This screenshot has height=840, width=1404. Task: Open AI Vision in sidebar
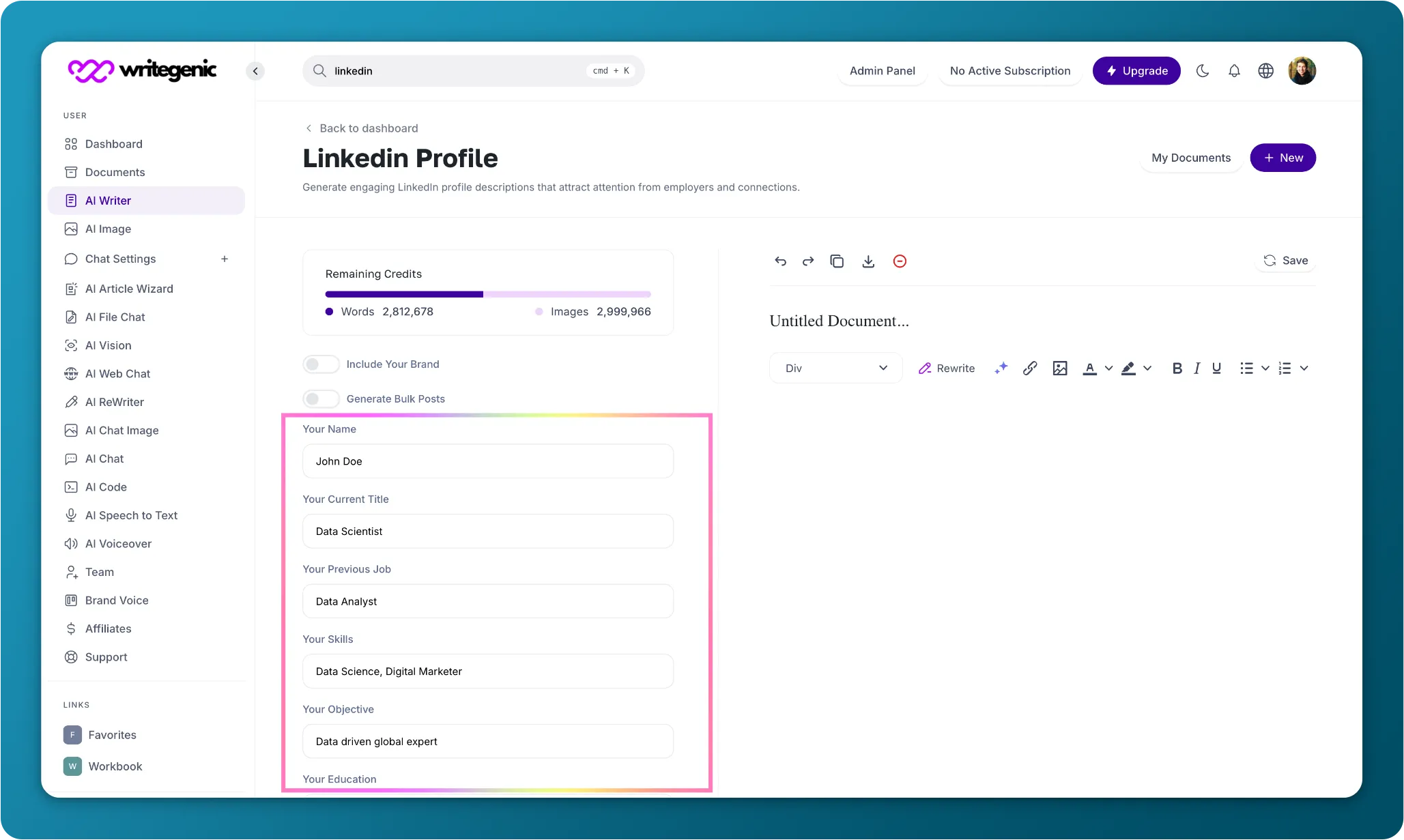pyautogui.click(x=146, y=346)
